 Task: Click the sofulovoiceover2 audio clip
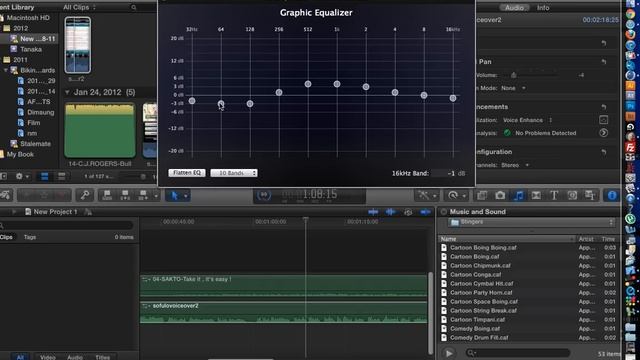[x=284, y=313]
